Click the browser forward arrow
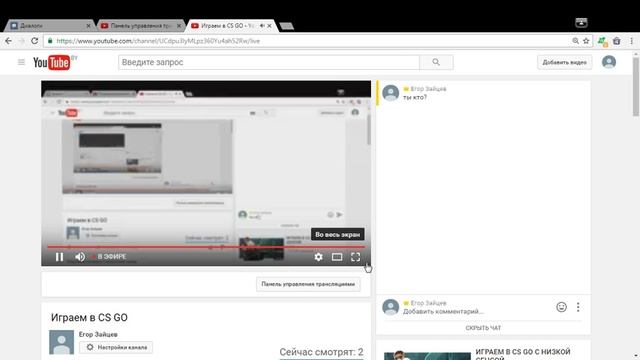The height and width of the screenshot is (360, 640). 22,41
